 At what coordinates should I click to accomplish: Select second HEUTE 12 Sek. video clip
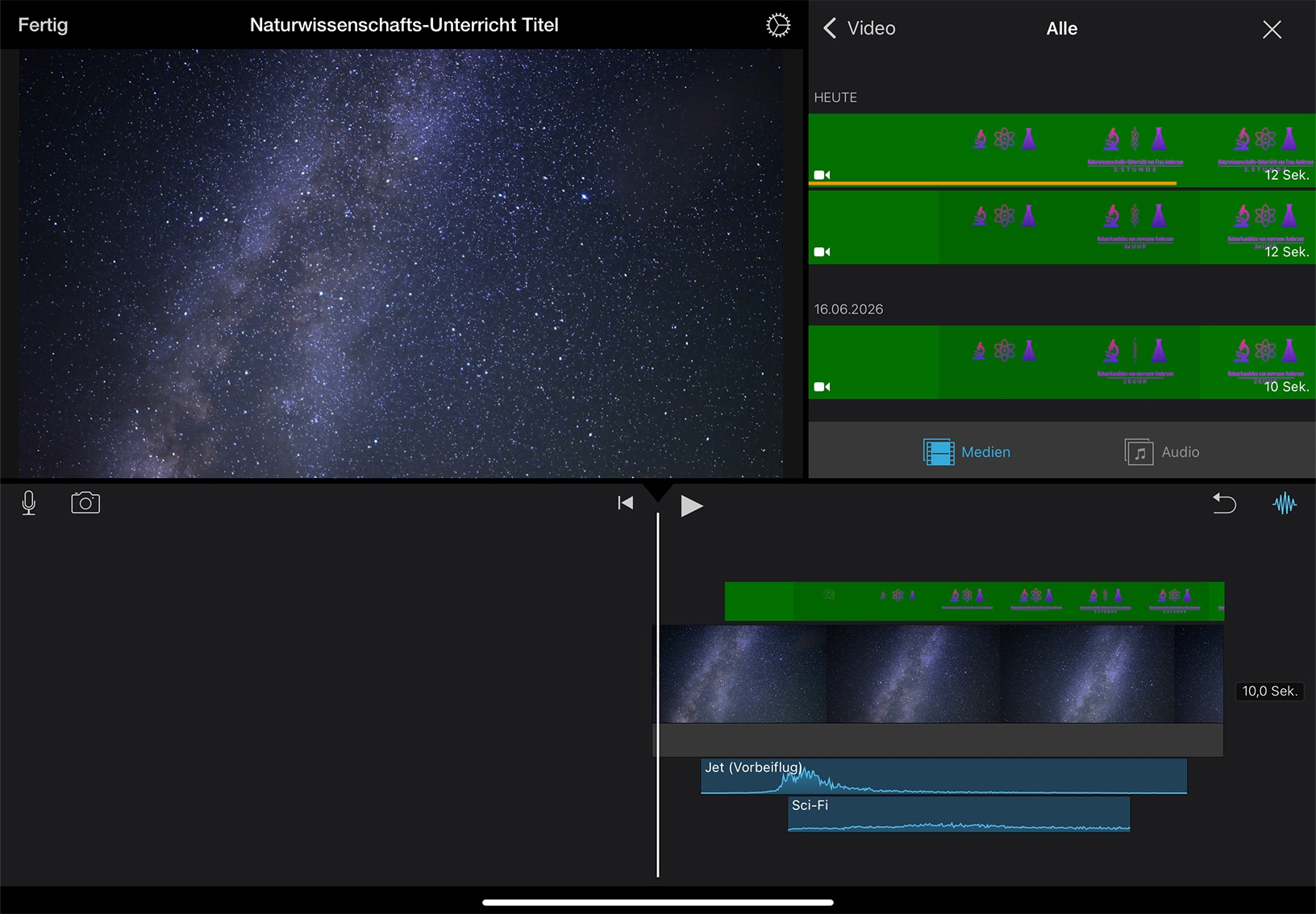[x=1062, y=227]
